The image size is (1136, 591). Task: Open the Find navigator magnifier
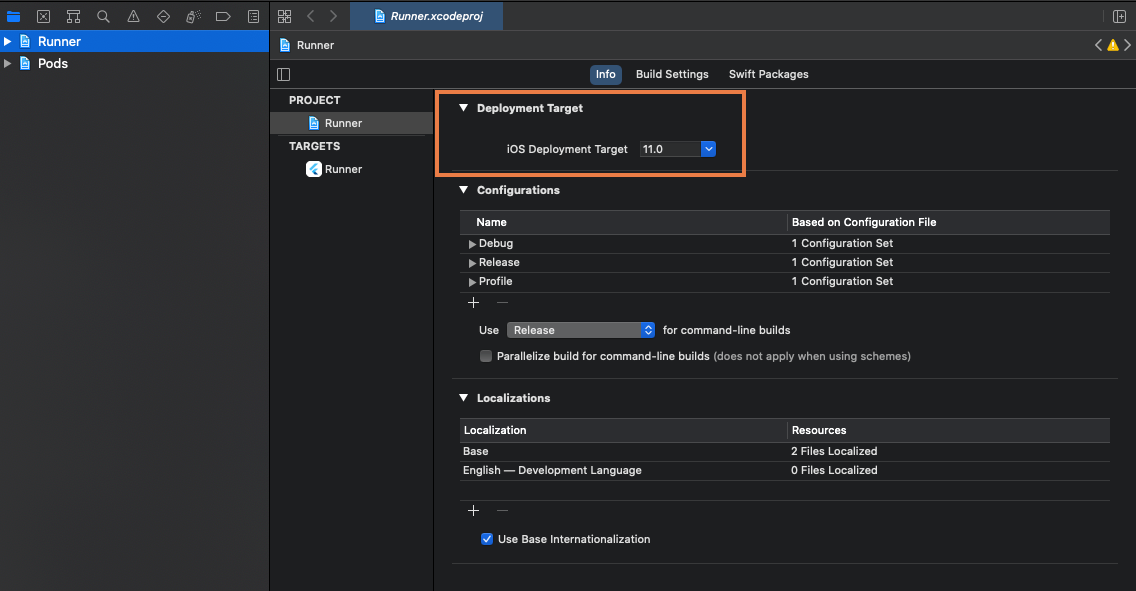[x=104, y=16]
